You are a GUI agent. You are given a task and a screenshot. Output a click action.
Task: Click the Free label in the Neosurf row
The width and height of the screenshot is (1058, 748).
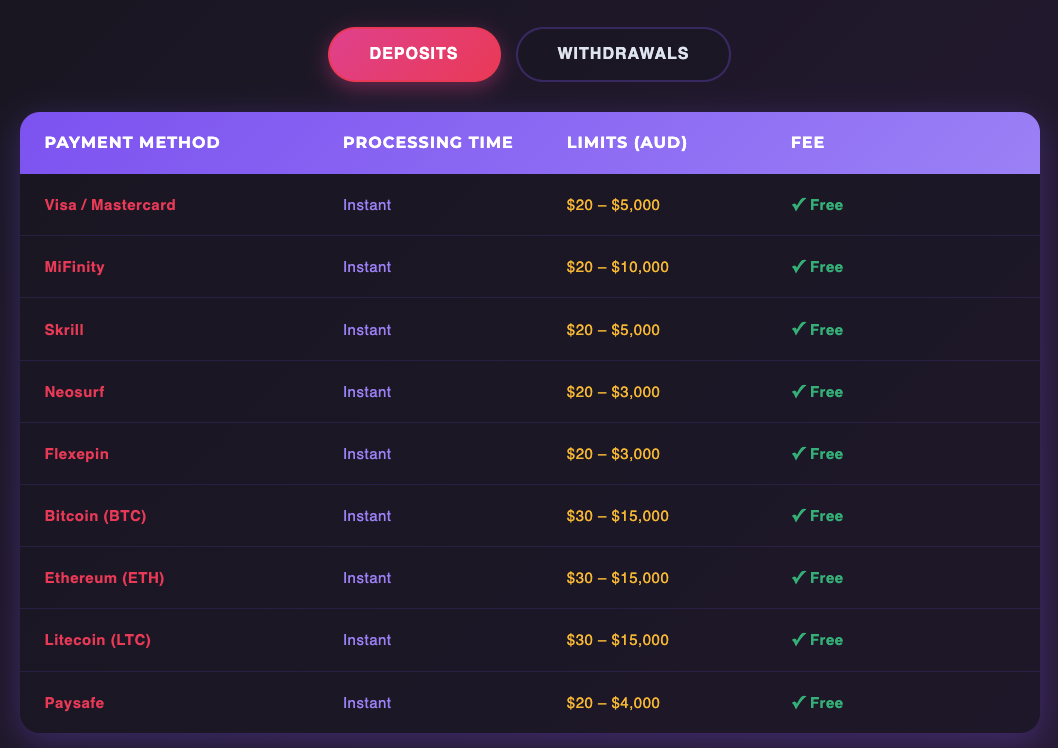click(x=827, y=392)
